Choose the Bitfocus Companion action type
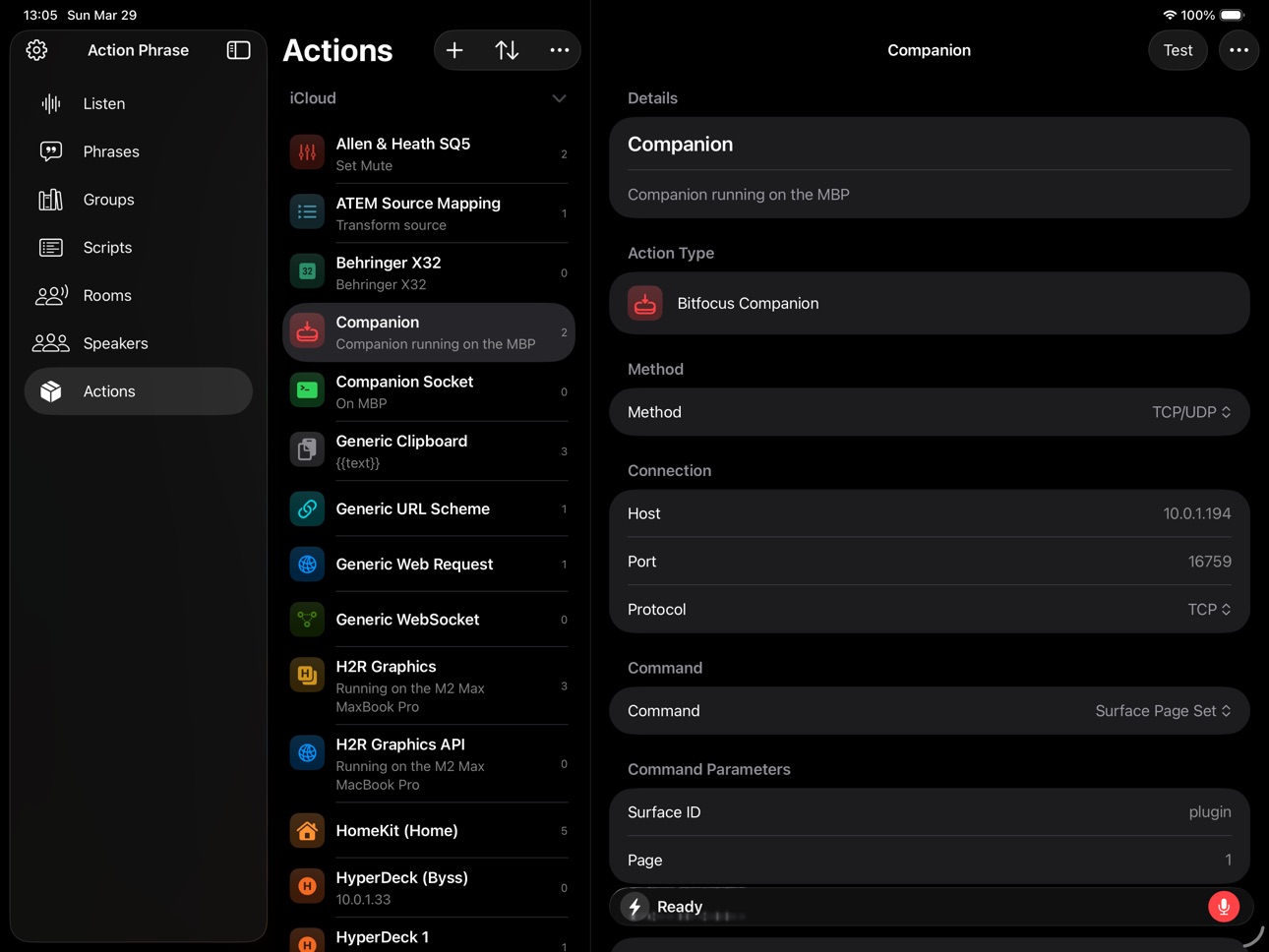The width and height of the screenshot is (1269, 952). point(930,304)
